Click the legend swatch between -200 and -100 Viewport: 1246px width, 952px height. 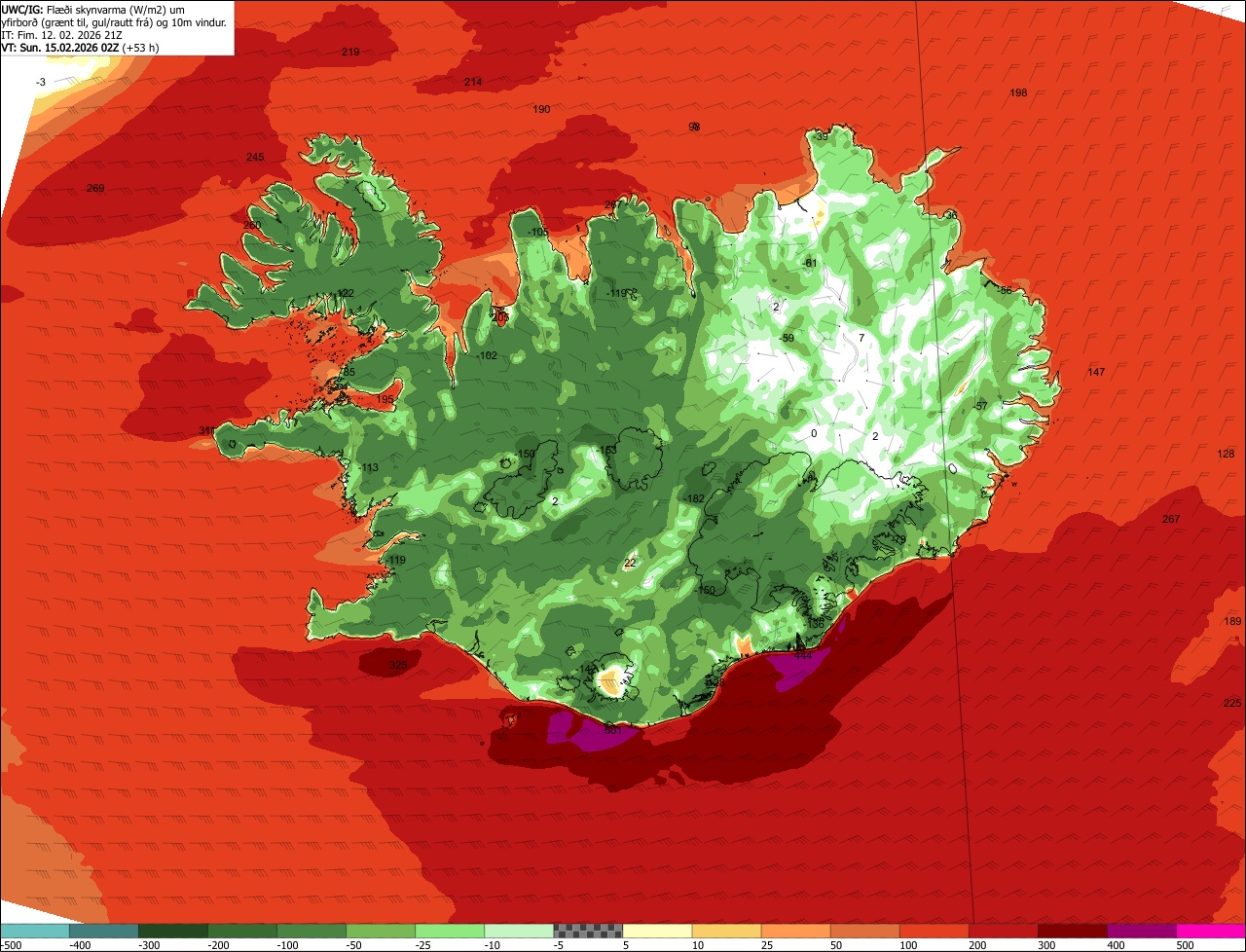click(241, 931)
